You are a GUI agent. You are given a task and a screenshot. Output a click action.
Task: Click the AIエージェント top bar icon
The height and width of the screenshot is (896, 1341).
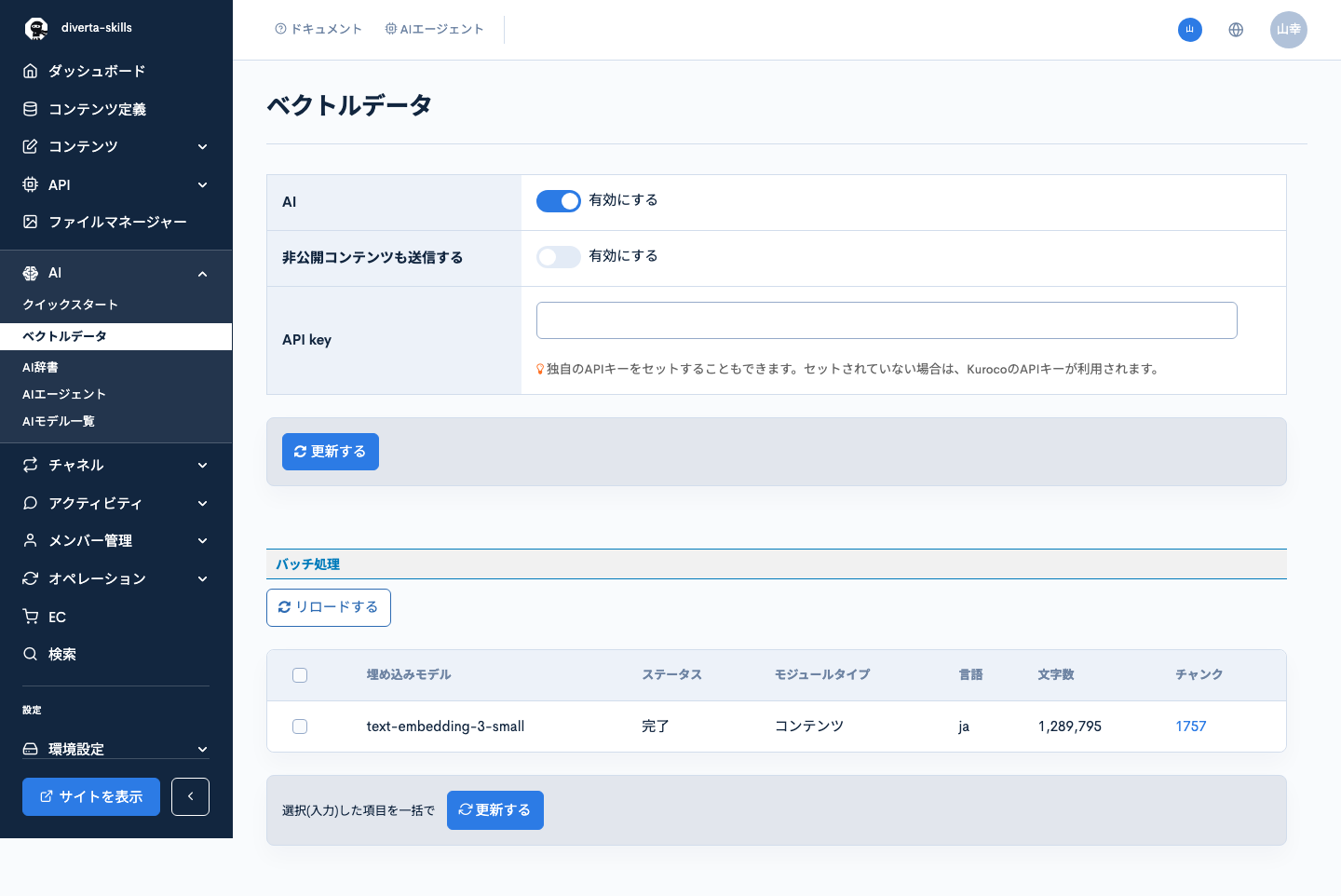[x=391, y=29]
